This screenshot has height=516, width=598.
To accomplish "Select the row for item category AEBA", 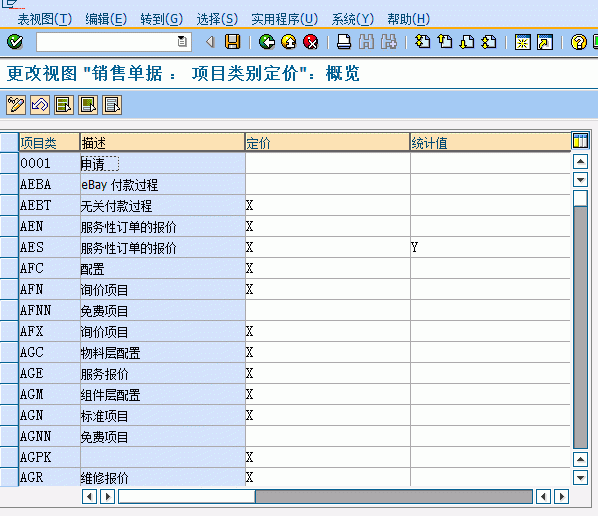I will pyautogui.click(x=9, y=185).
